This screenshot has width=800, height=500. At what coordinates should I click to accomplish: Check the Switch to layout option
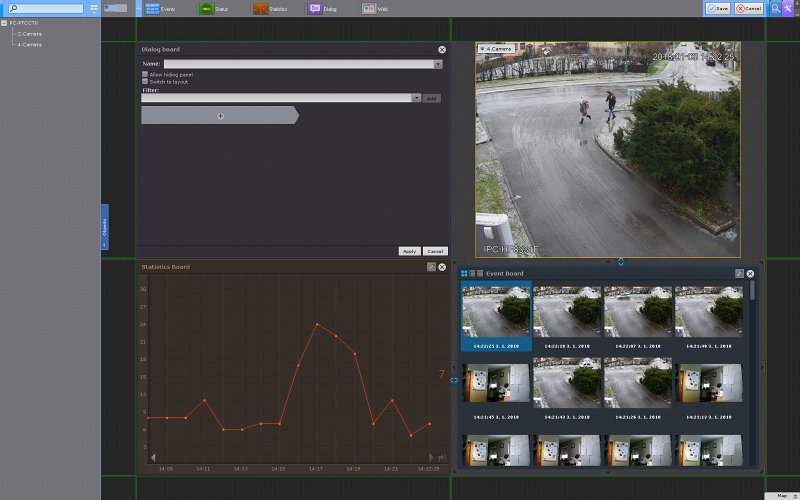145,81
